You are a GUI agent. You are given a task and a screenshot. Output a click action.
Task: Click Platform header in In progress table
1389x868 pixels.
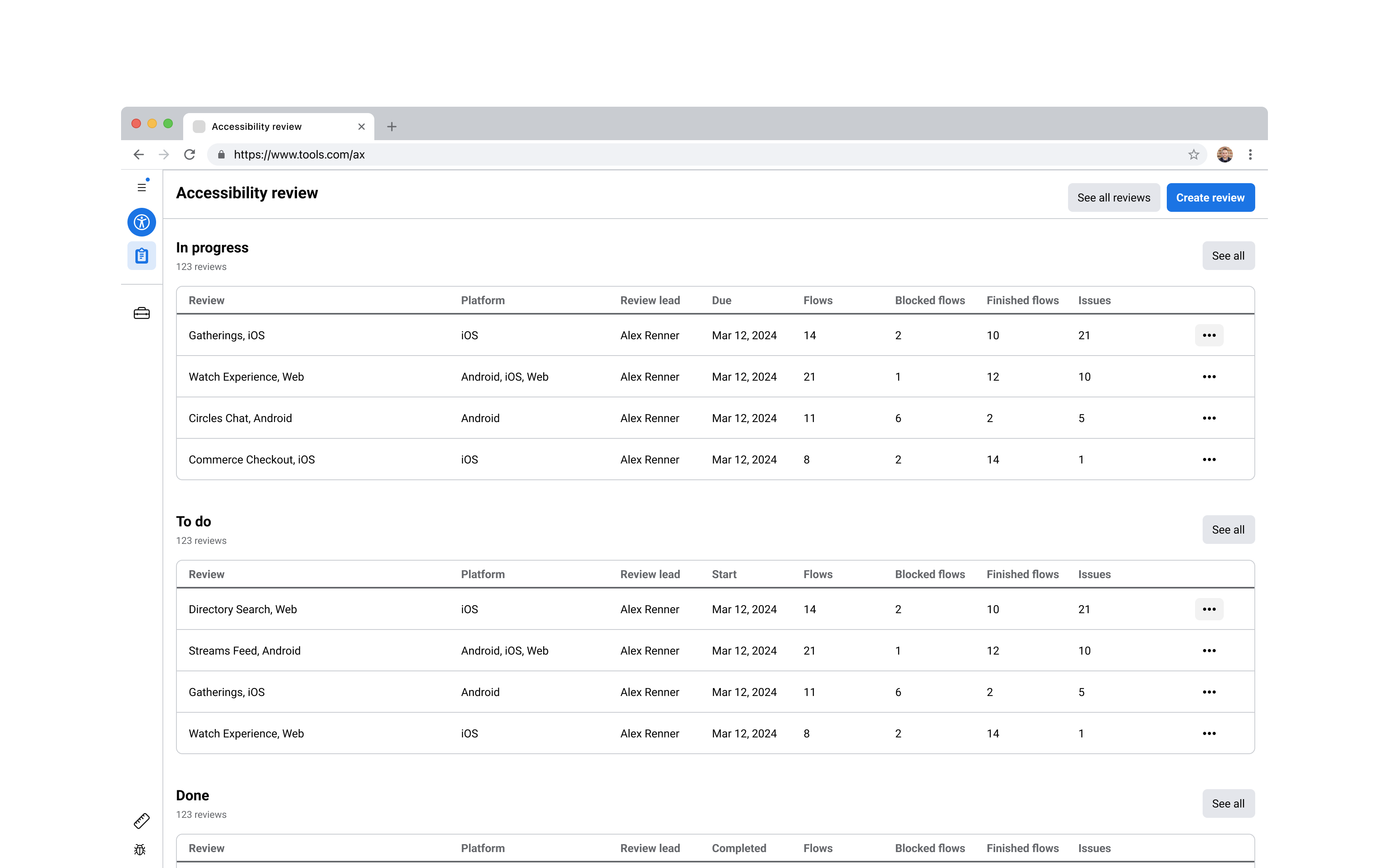483,300
